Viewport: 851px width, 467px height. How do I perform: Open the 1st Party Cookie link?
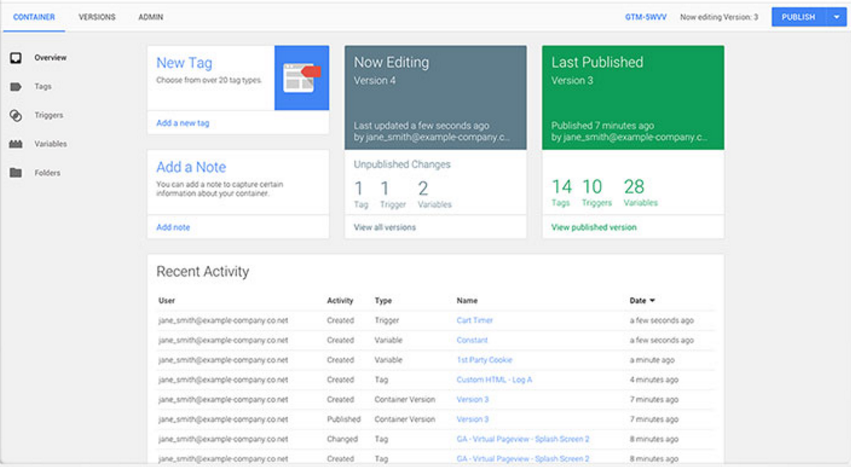coord(484,360)
